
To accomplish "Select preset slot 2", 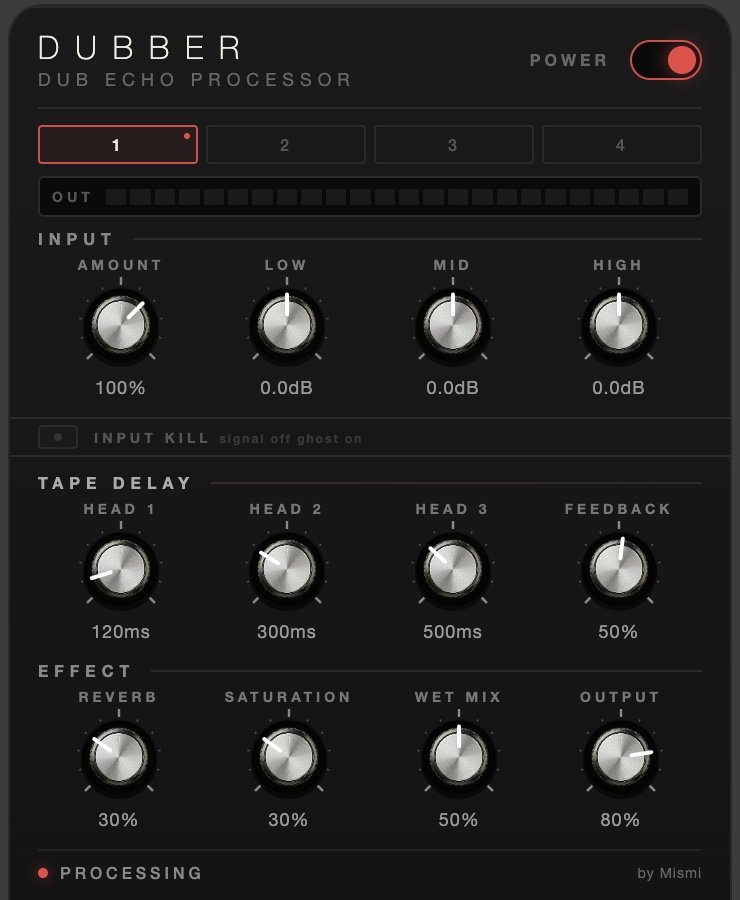I will 285,145.
